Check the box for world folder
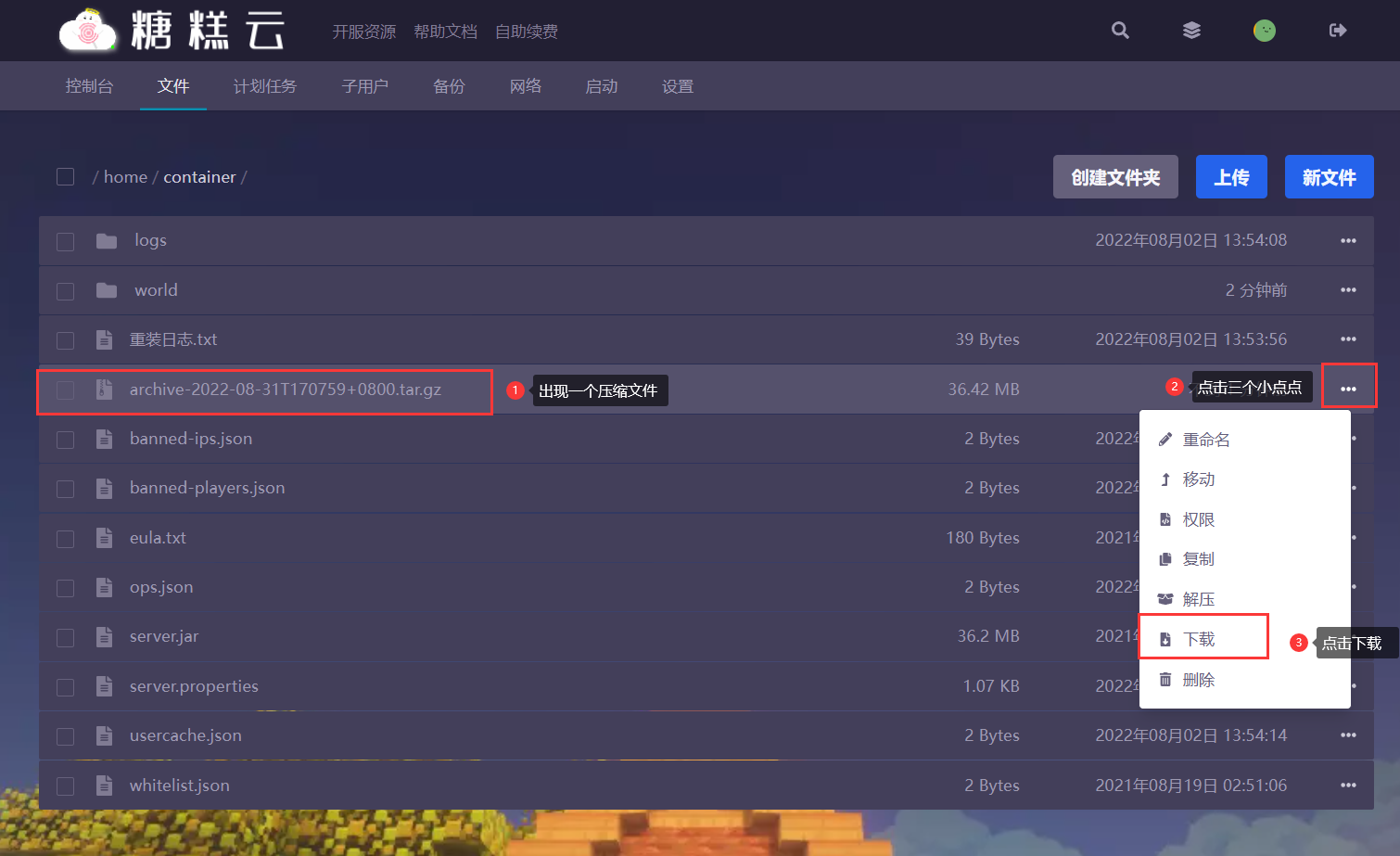This screenshot has width=1400, height=856. [x=65, y=291]
